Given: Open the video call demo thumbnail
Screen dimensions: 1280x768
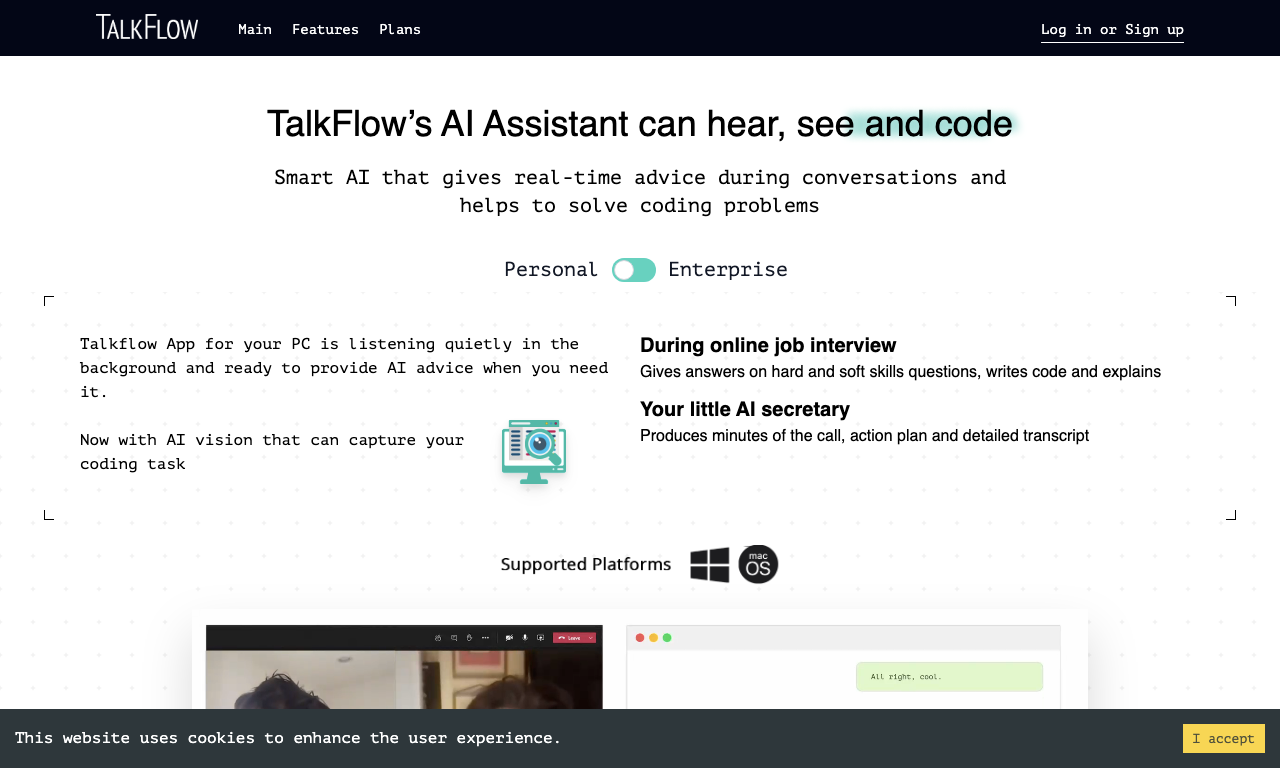Looking at the screenshot, I should (x=404, y=667).
